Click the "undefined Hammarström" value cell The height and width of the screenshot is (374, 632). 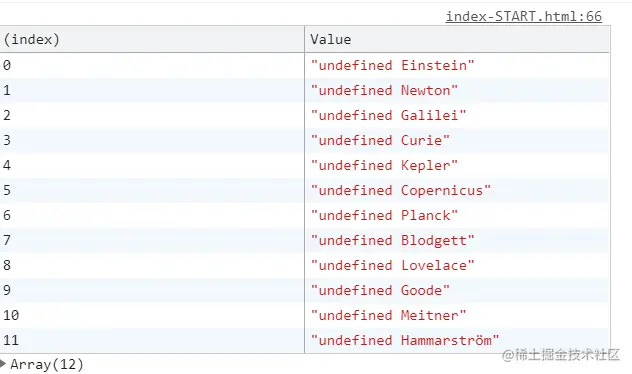coord(457,340)
